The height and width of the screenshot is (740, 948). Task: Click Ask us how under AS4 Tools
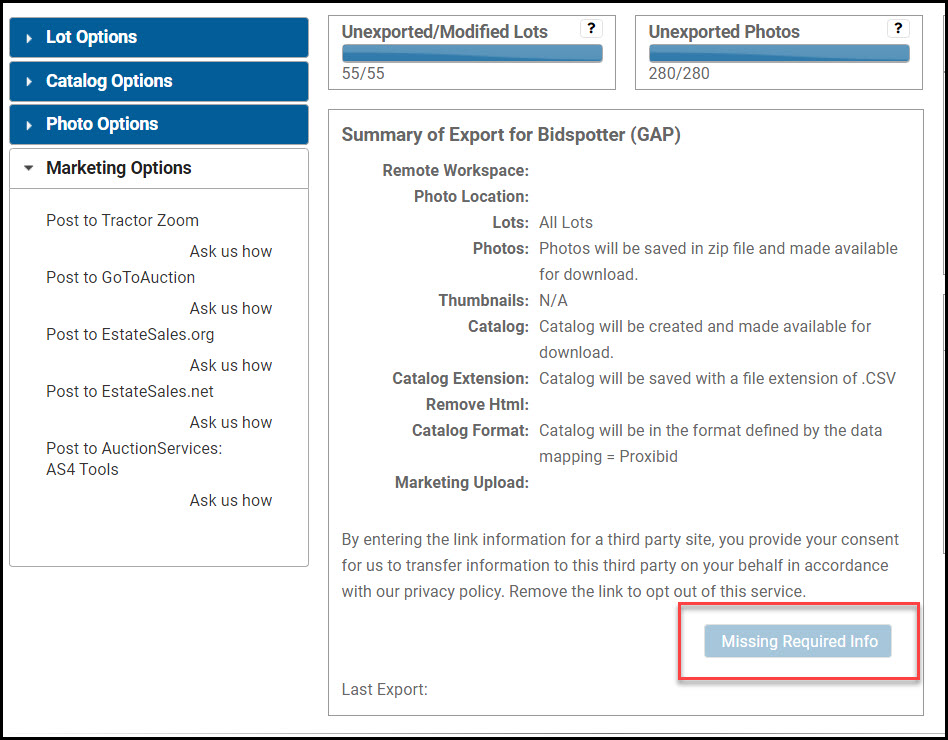[x=230, y=500]
